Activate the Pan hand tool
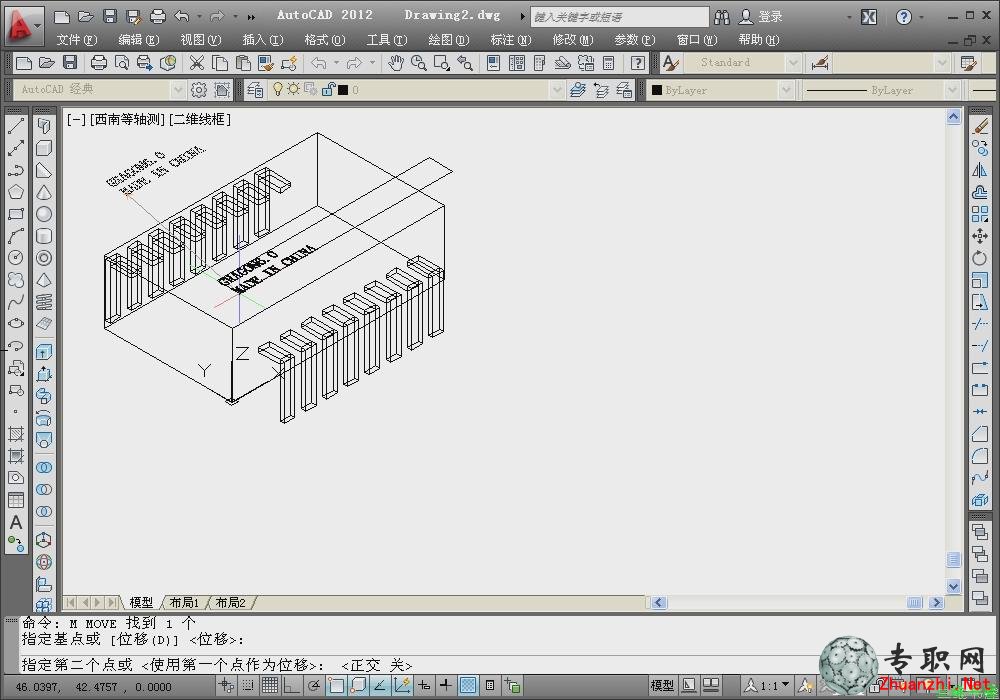The image size is (1000, 700). (395, 62)
